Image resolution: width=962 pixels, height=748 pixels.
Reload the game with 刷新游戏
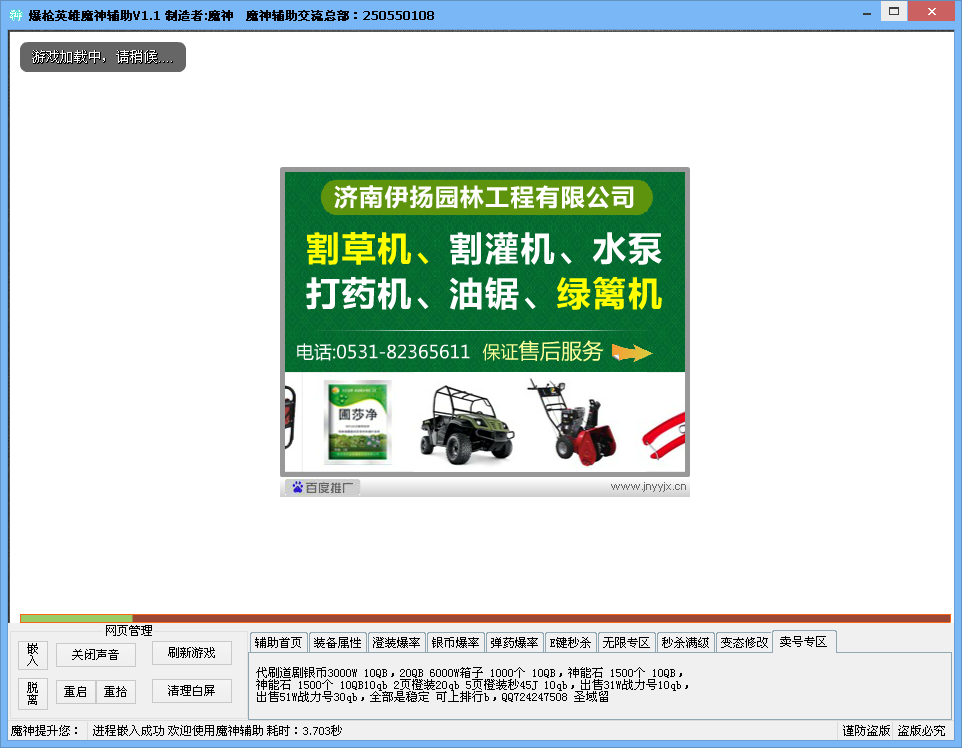pos(191,653)
